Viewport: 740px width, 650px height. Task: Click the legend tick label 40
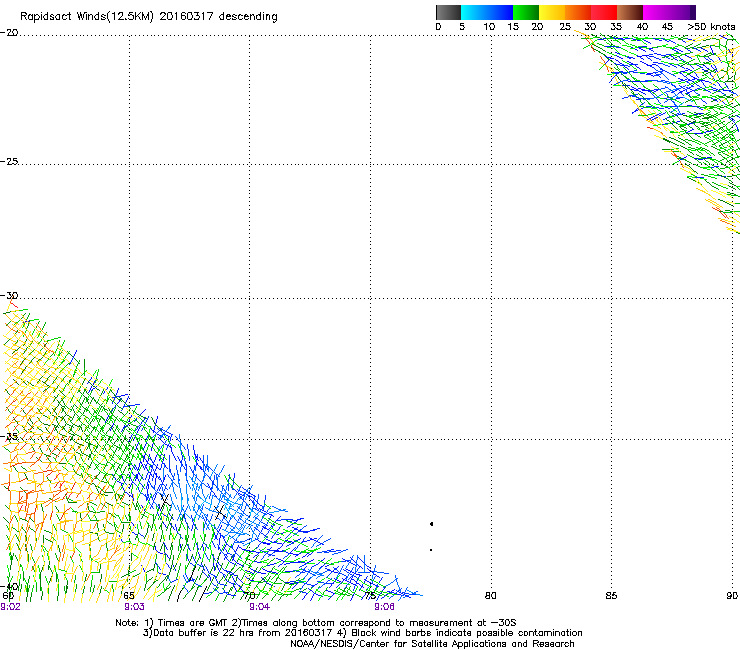click(x=642, y=27)
